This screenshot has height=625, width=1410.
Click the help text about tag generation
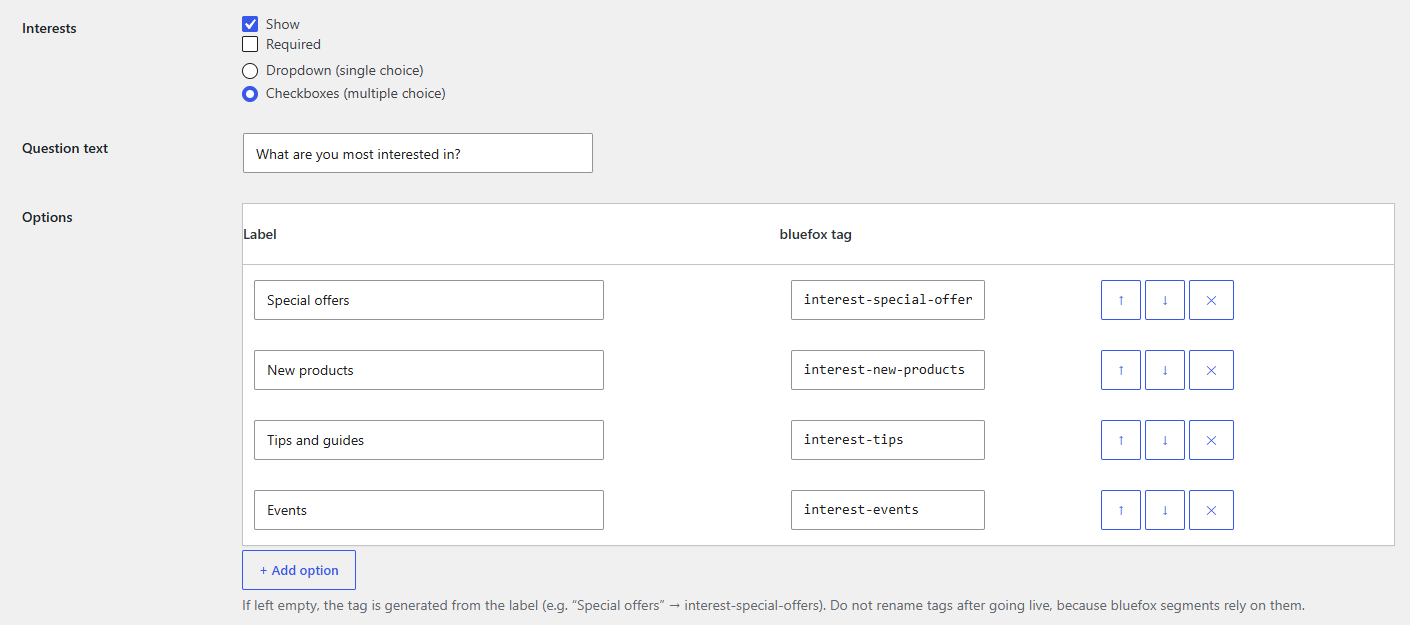tap(773, 606)
